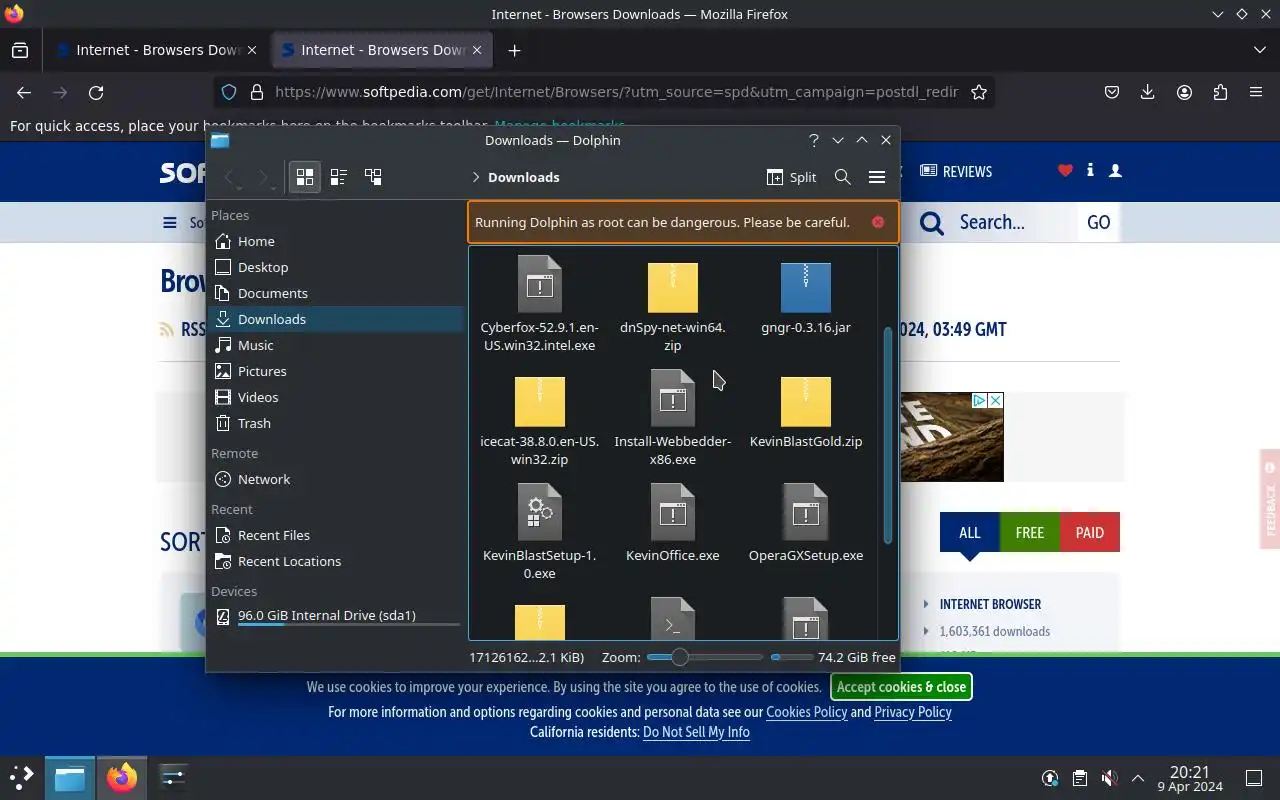Close the second Firefox tab
1280x800 pixels.
[x=477, y=50]
